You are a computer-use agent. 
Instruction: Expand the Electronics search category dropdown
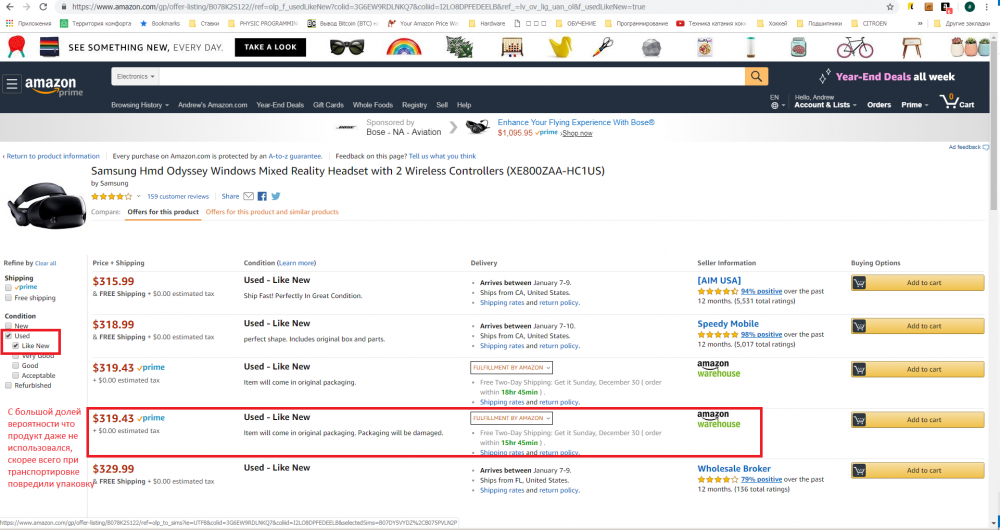click(135, 76)
